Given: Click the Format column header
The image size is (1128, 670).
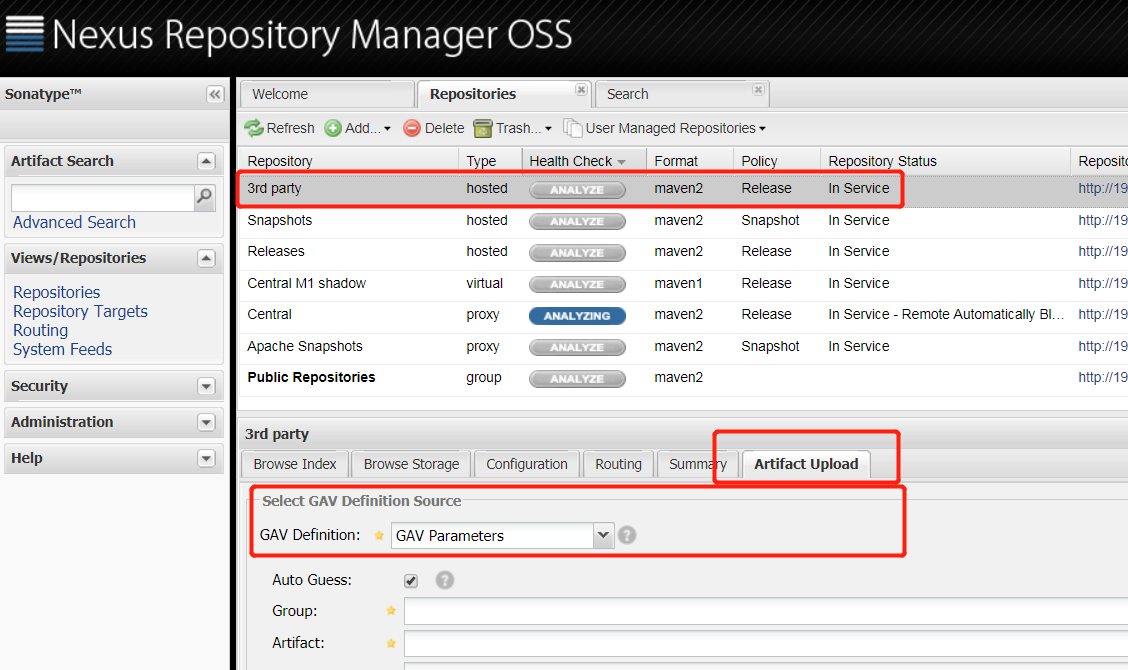Looking at the screenshot, I should click(x=689, y=161).
